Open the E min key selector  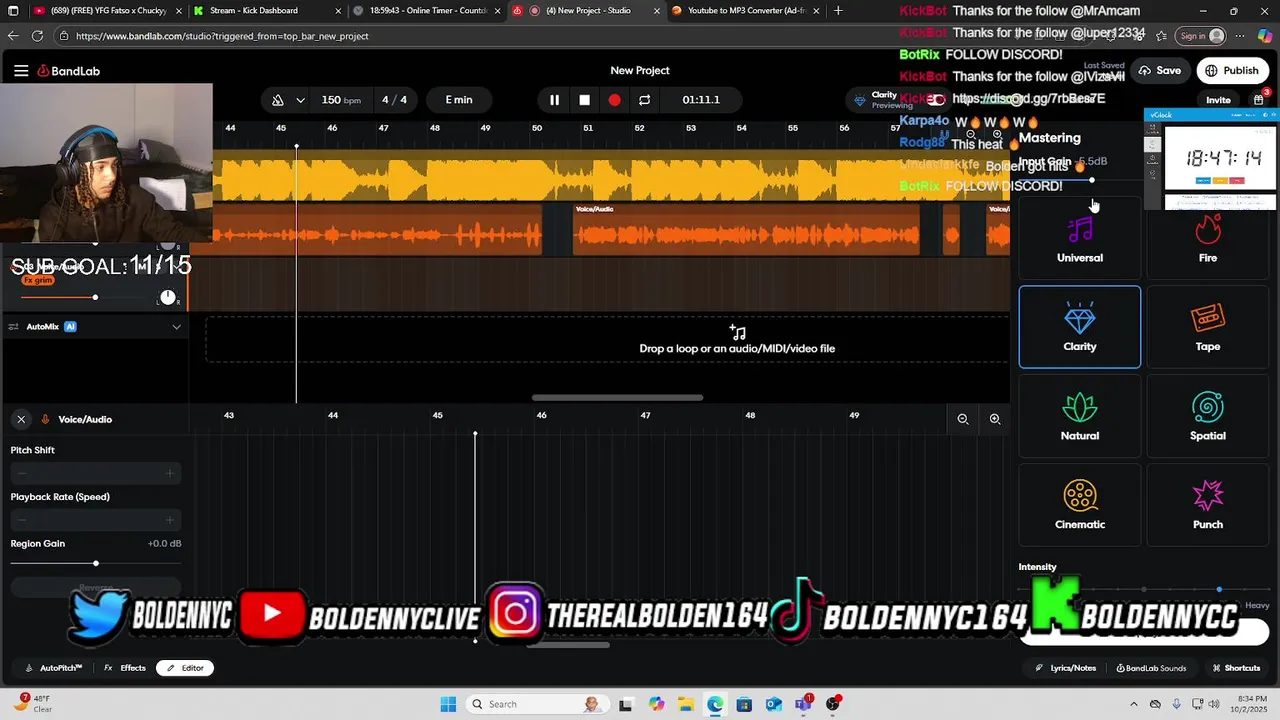point(459,100)
